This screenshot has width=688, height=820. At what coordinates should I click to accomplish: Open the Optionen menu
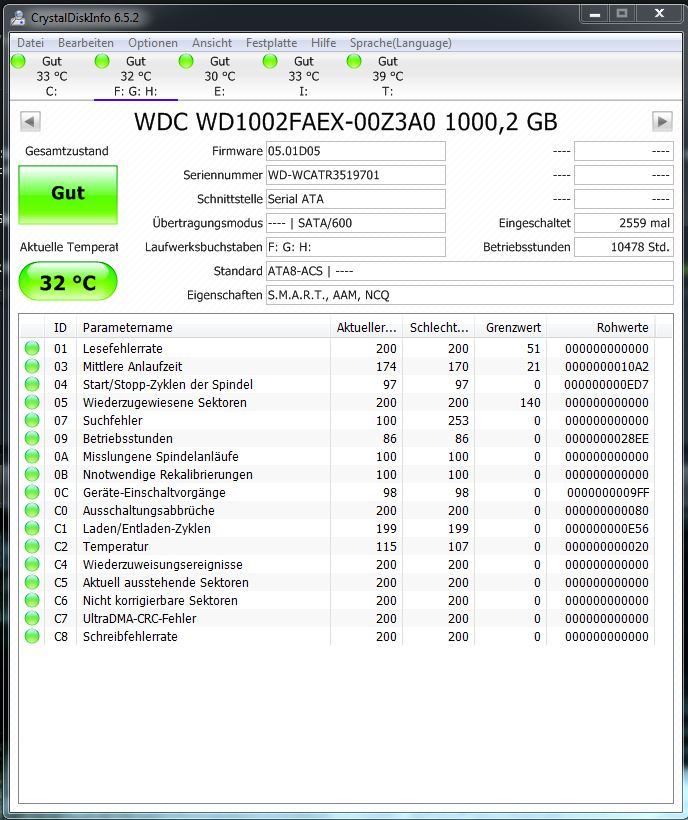[153, 43]
